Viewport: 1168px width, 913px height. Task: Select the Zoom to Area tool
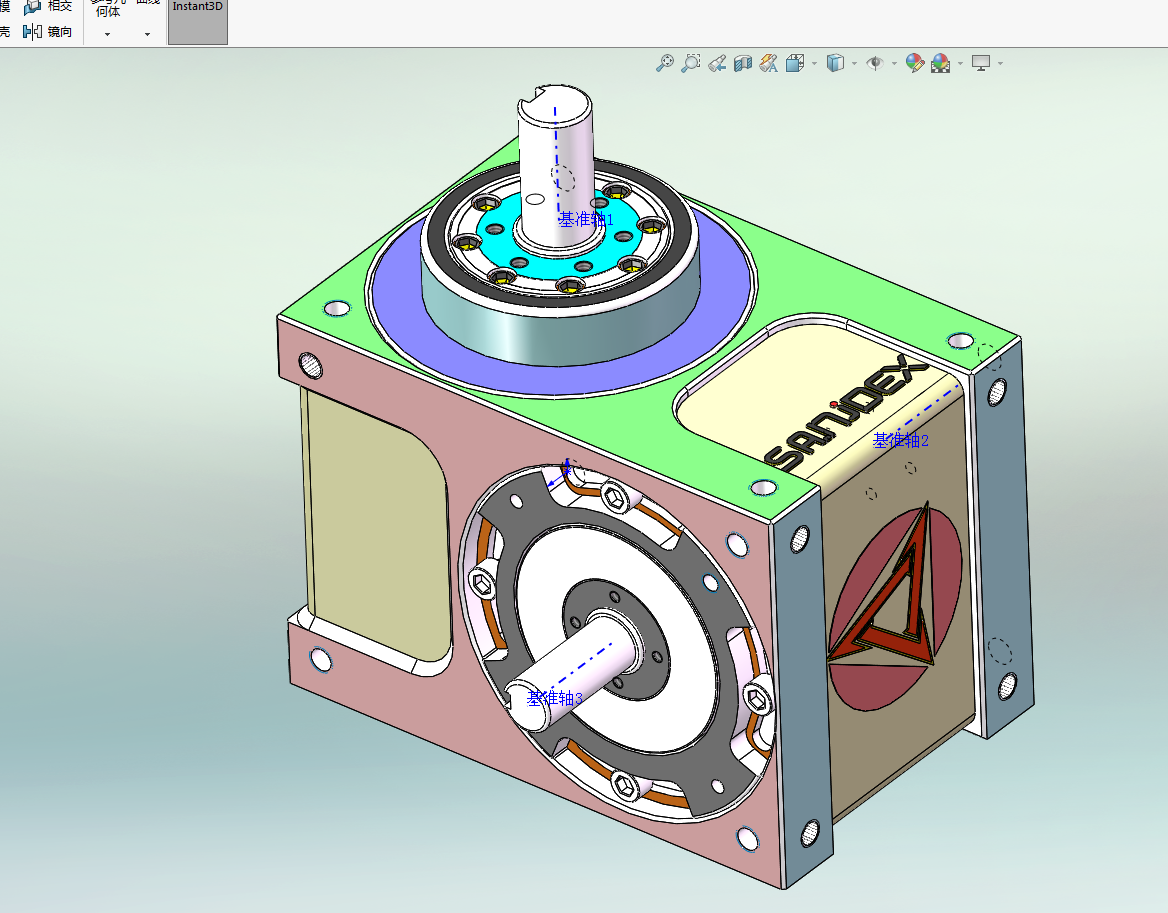691,63
